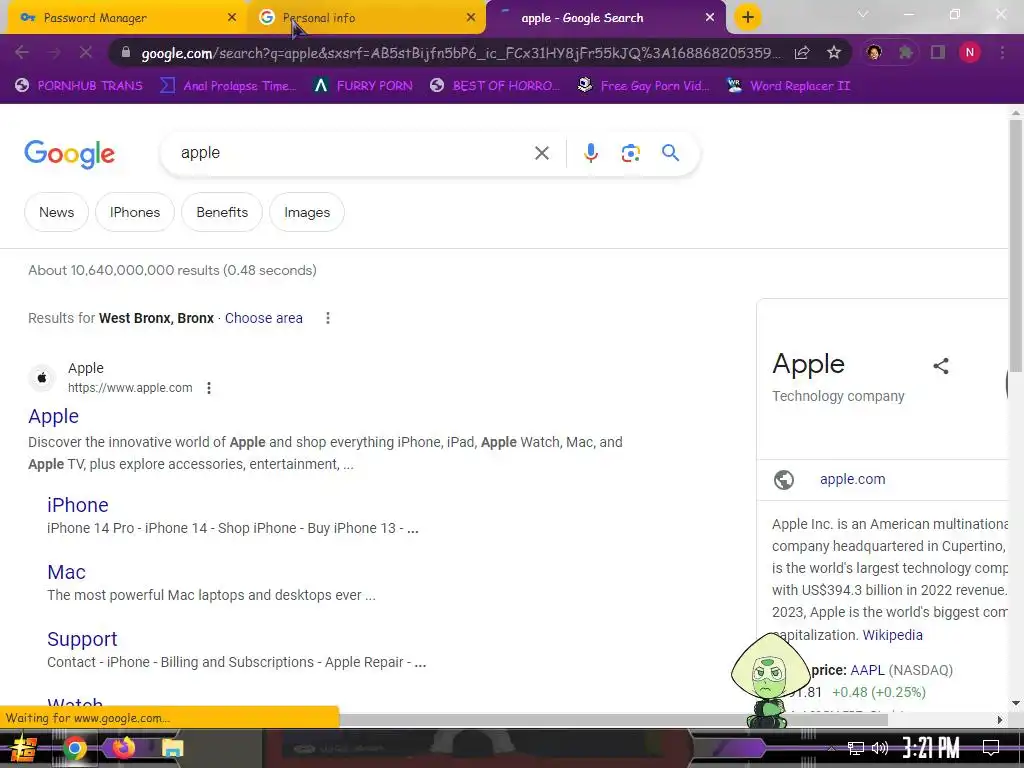Click the taskbar clock showing 3:21 PM
Viewport: 1024px width, 768px height.
pyautogui.click(x=931, y=747)
